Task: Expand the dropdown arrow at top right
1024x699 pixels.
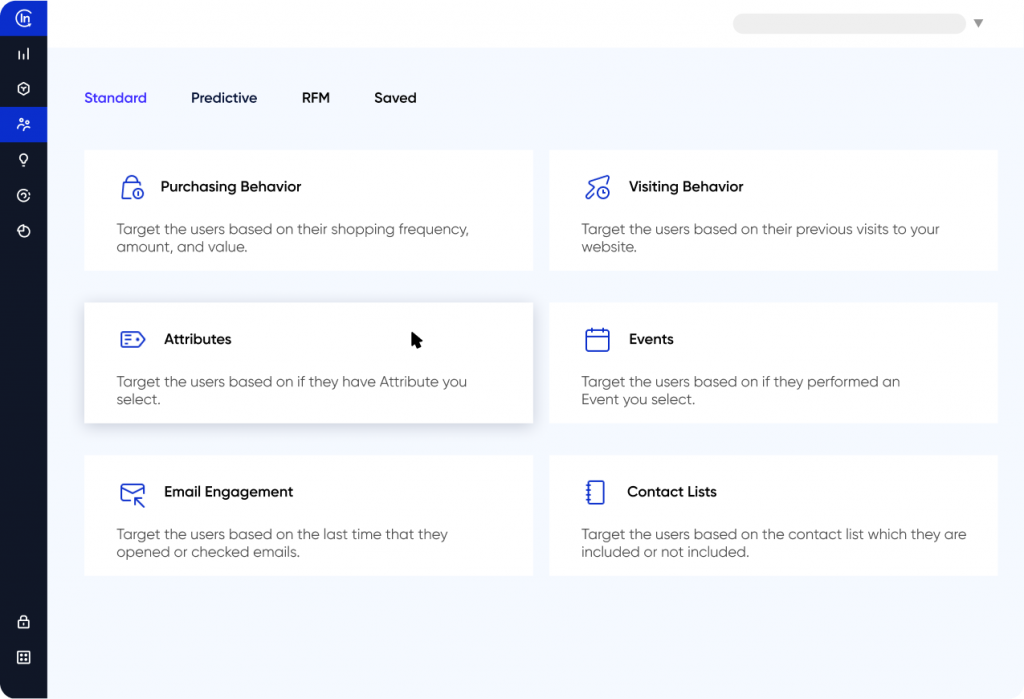Action: click(x=978, y=22)
